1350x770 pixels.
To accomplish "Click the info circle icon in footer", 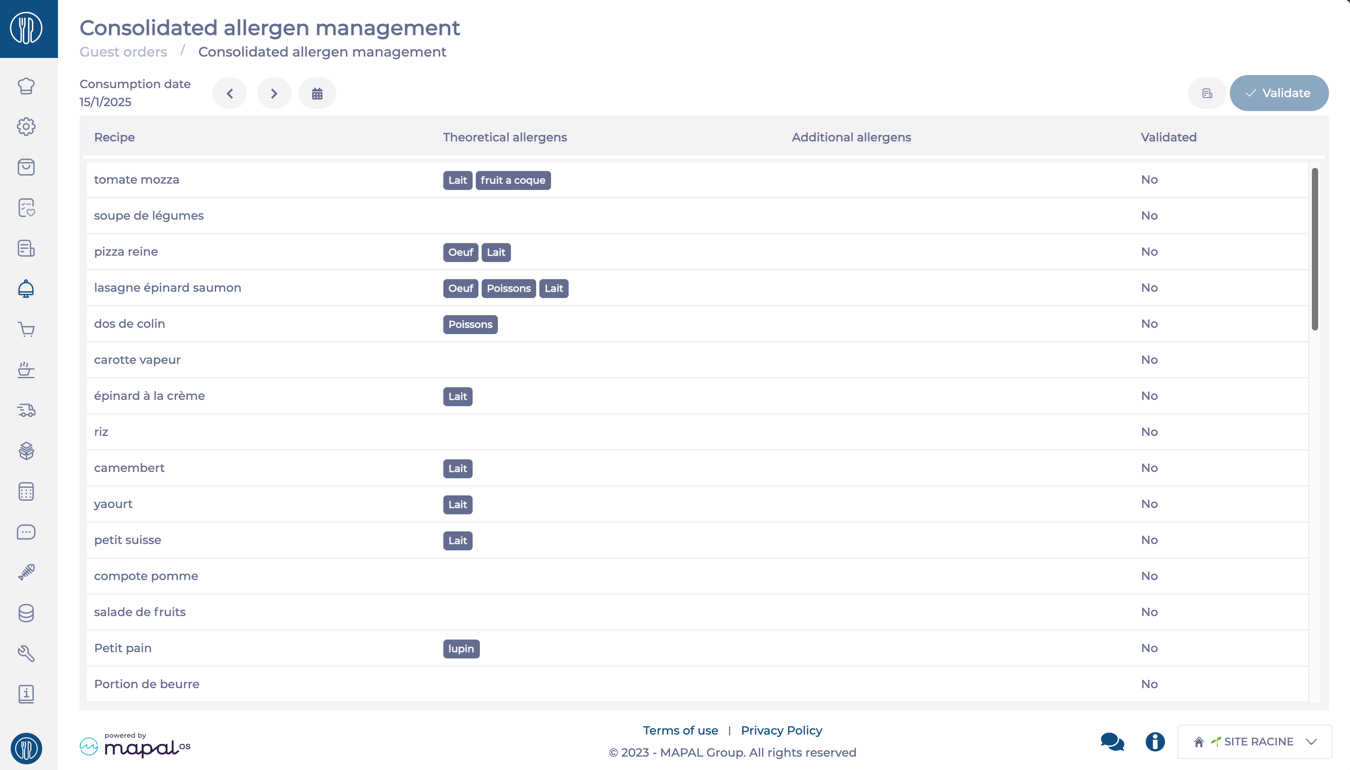I will pyautogui.click(x=1155, y=742).
